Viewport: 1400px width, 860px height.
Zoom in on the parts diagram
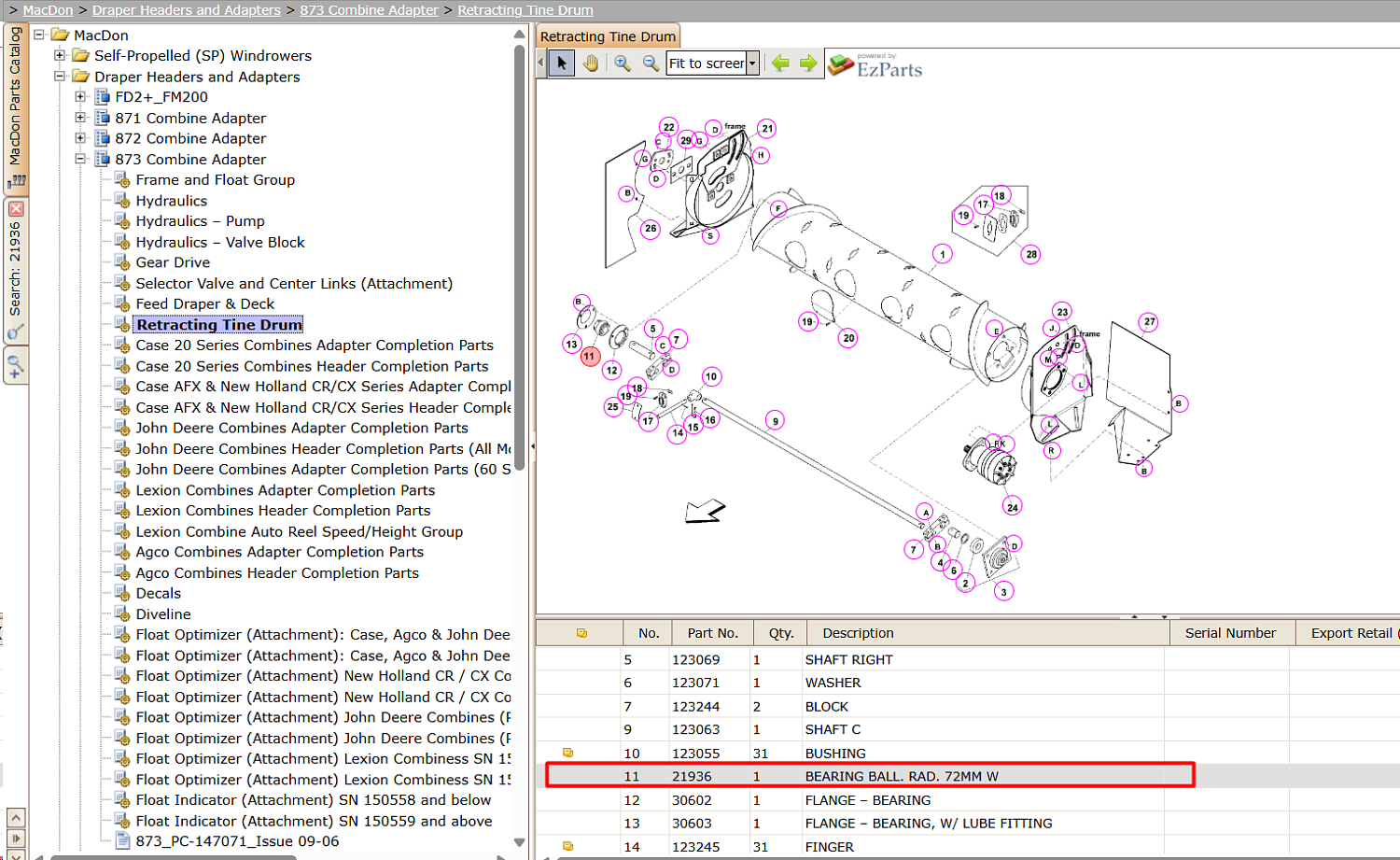622,63
